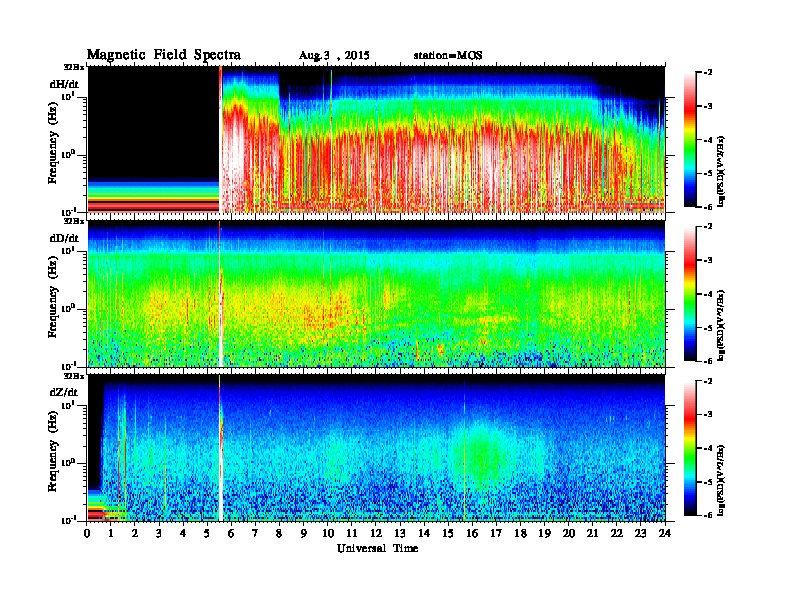Viewport: 792px width, 612px height.
Task: Click the "Magnetic Field Spectra" title
Action: point(164,55)
